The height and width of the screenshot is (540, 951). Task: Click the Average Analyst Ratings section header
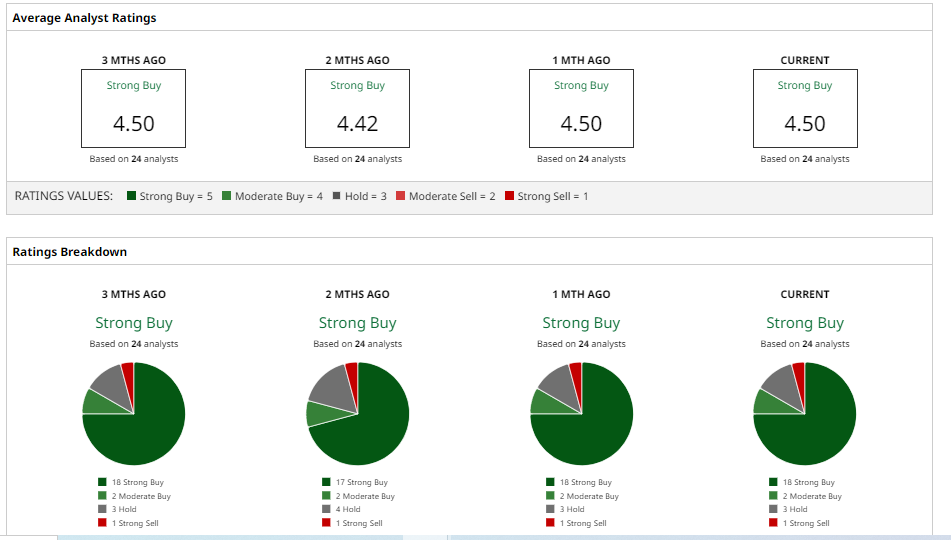tap(84, 18)
